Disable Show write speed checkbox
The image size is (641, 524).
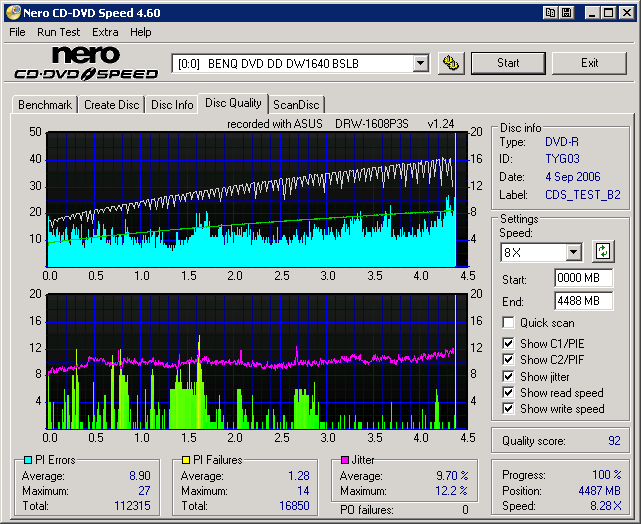(509, 409)
